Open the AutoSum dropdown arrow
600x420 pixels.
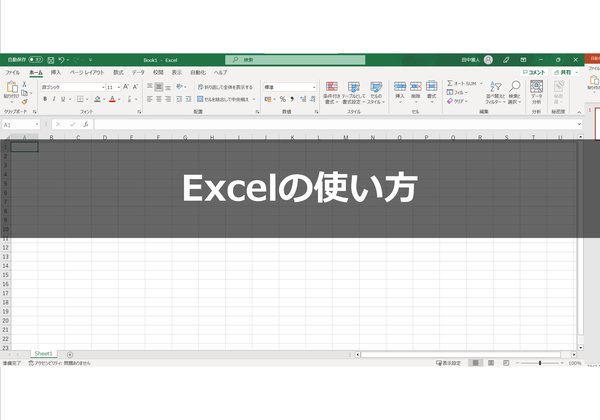click(481, 83)
